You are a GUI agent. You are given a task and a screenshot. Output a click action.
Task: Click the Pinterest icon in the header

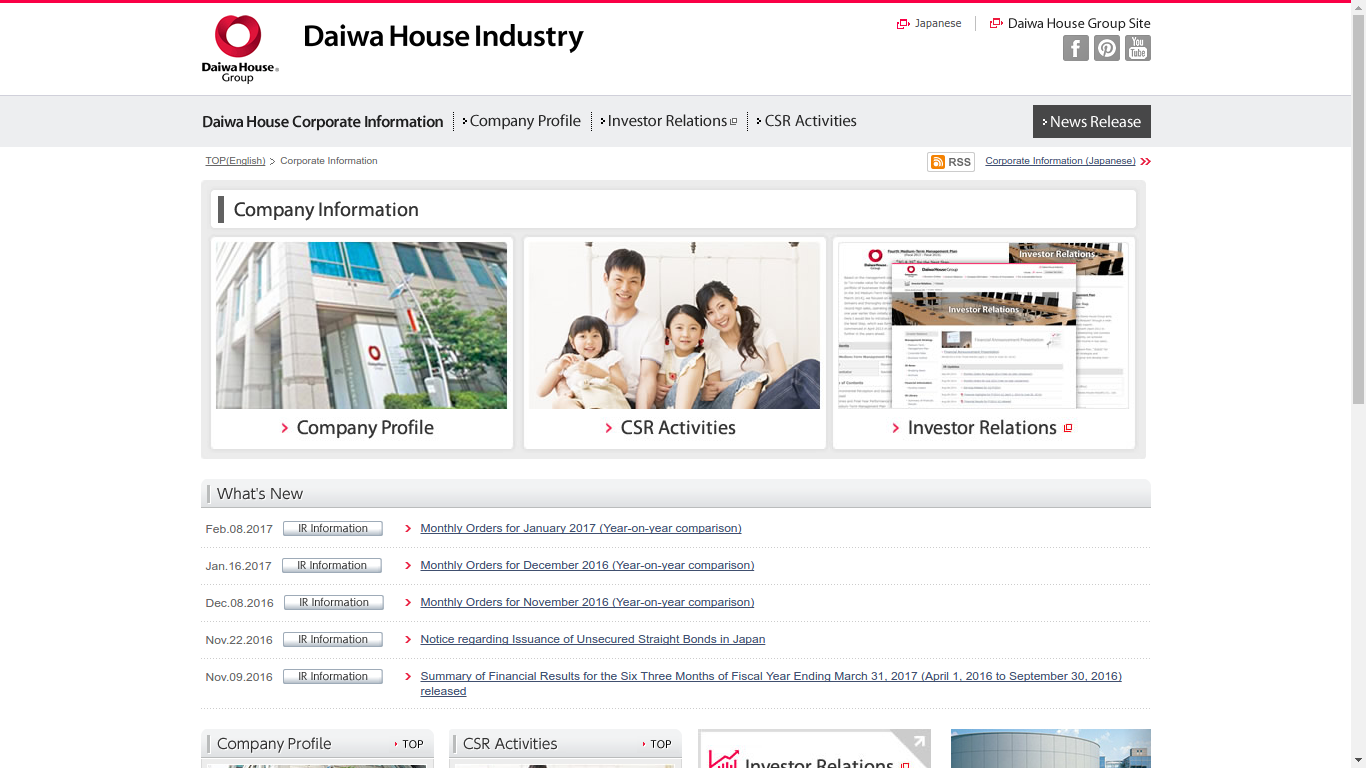(x=1106, y=47)
